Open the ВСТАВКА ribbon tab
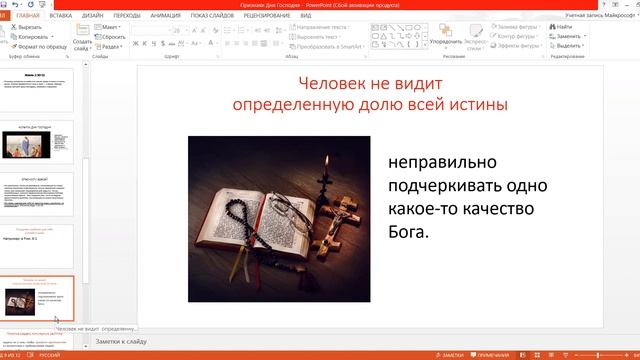The height and width of the screenshot is (360, 640). (x=61, y=16)
